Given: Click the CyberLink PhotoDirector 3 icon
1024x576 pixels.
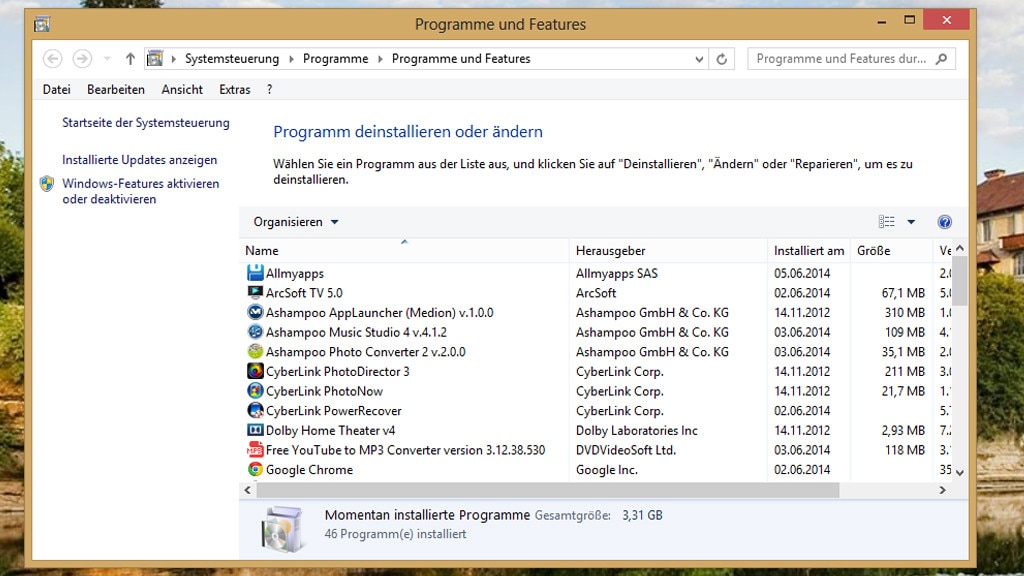Looking at the screenshot, I should click(x=253, y=371).
